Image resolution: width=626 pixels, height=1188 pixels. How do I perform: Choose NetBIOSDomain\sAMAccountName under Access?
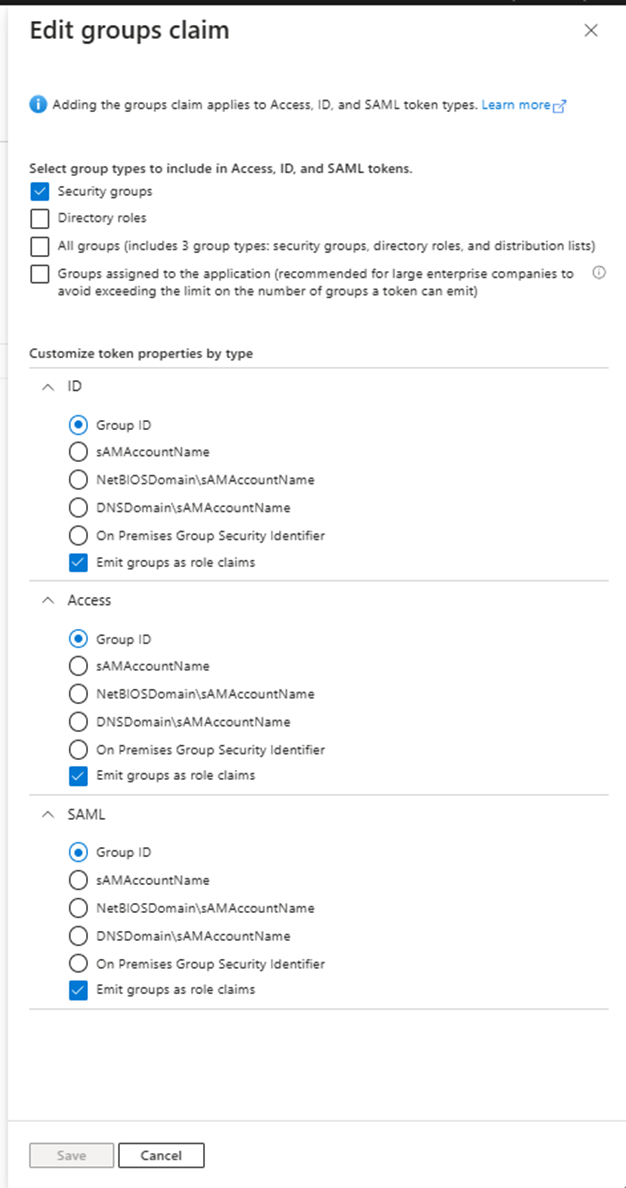point(78,693)
